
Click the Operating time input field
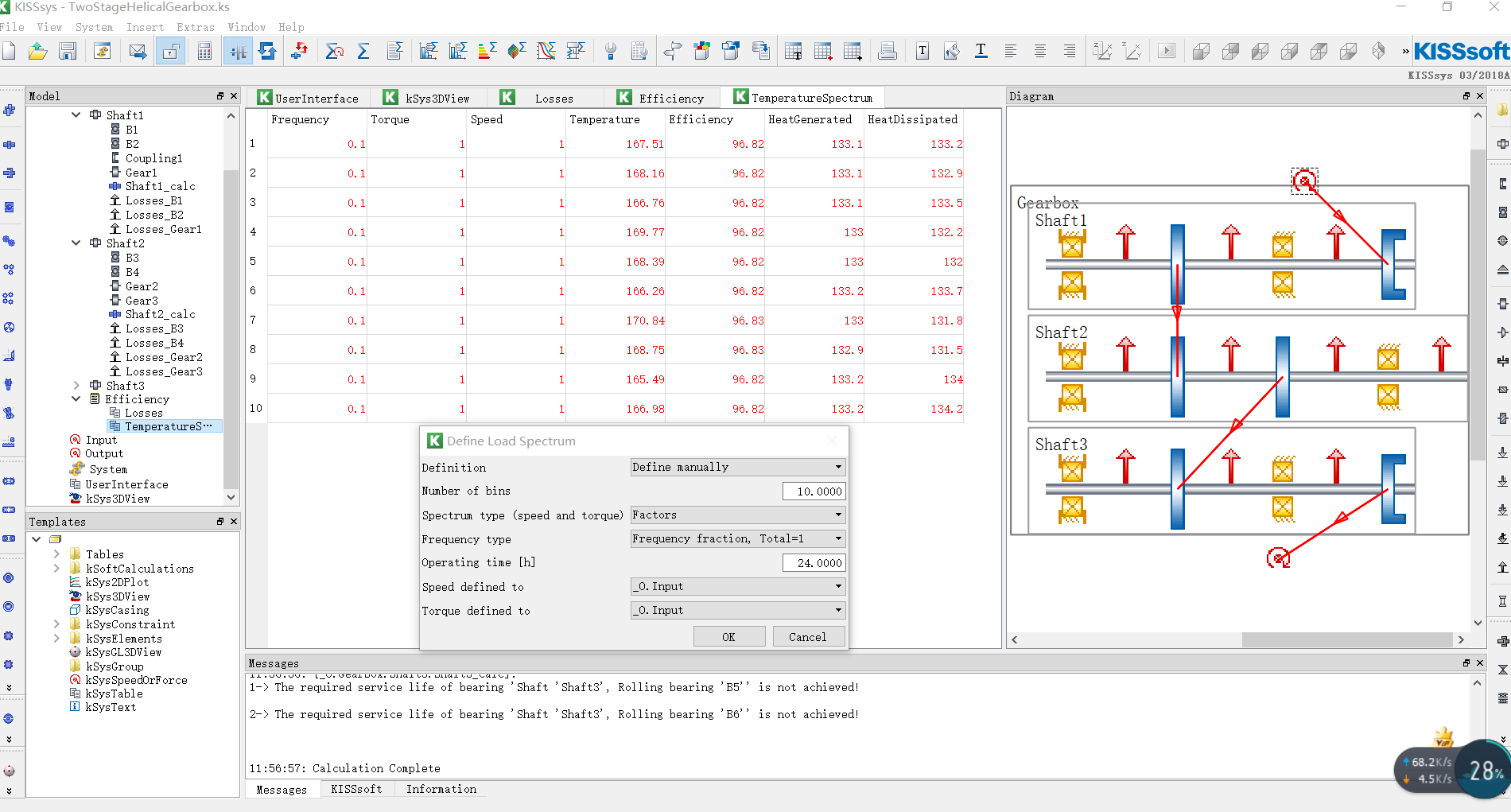pyautogui.click(x=814, y=563)
